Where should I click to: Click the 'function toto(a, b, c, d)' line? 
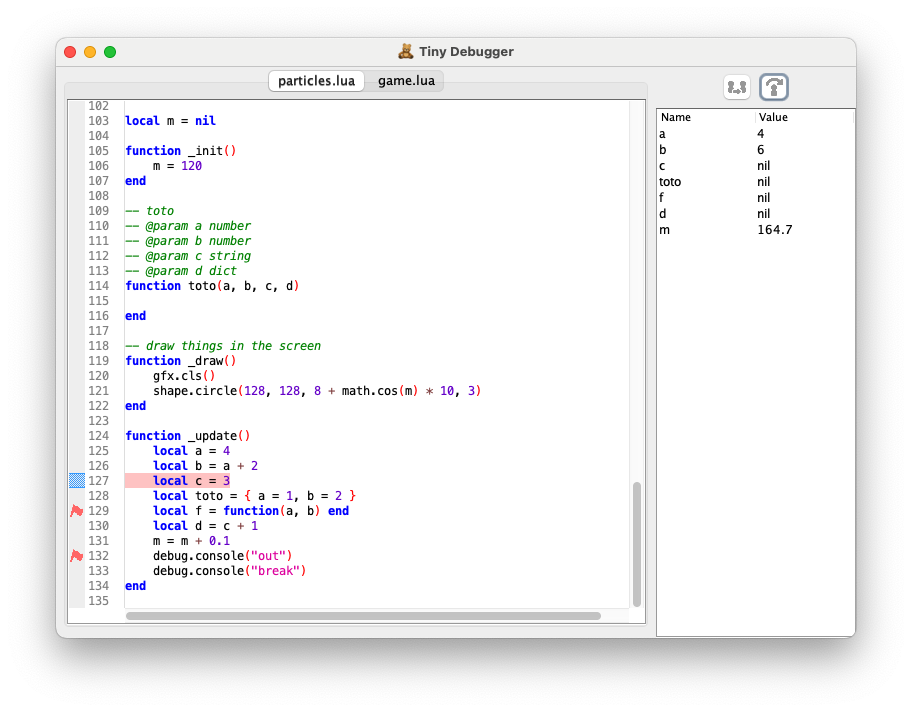coord(212,286)
